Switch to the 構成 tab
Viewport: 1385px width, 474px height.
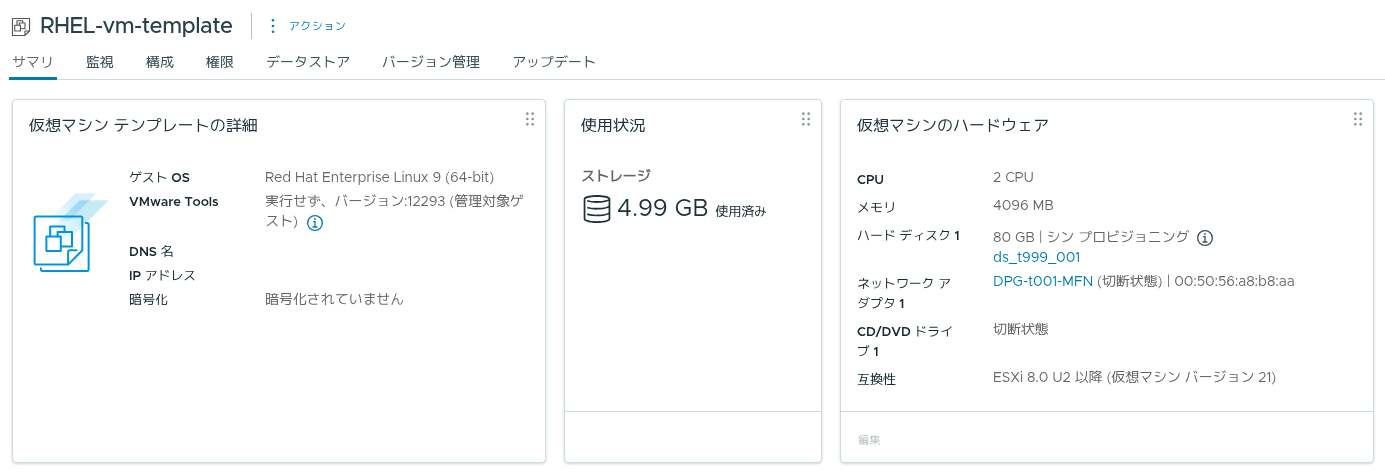point(160,62)
